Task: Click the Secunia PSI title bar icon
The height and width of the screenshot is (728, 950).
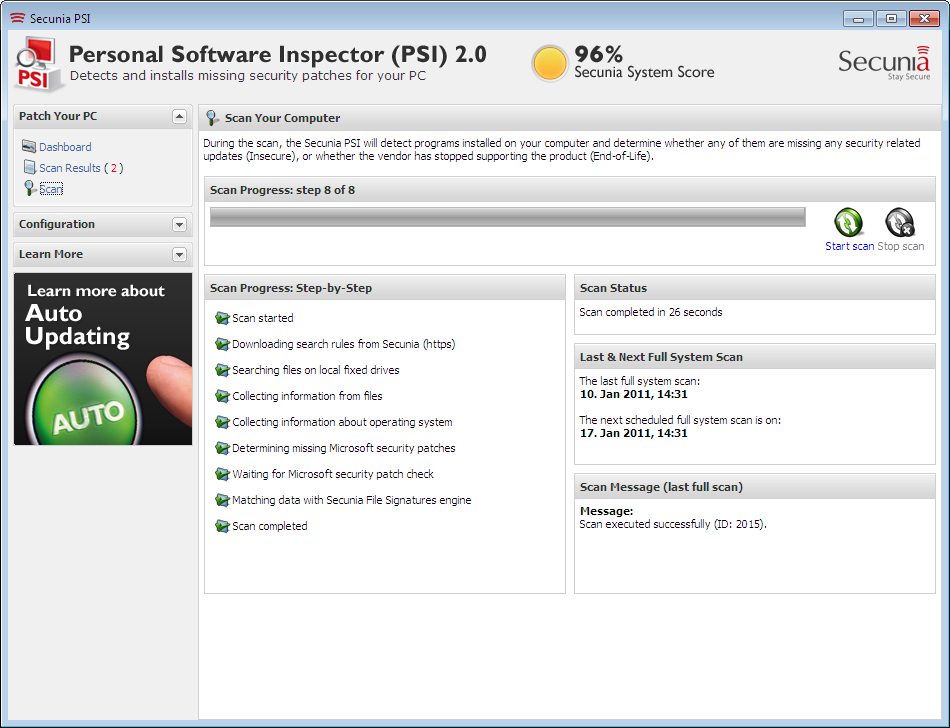Action: click(18, 18)
